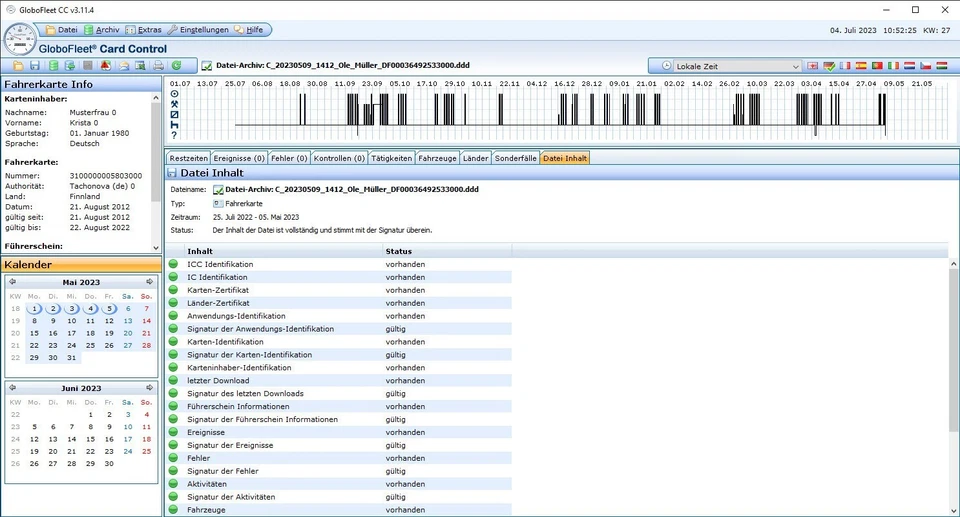Open the Ereignisse (0) tab
The width and height of the screenshot is (960, 517).
239,158
